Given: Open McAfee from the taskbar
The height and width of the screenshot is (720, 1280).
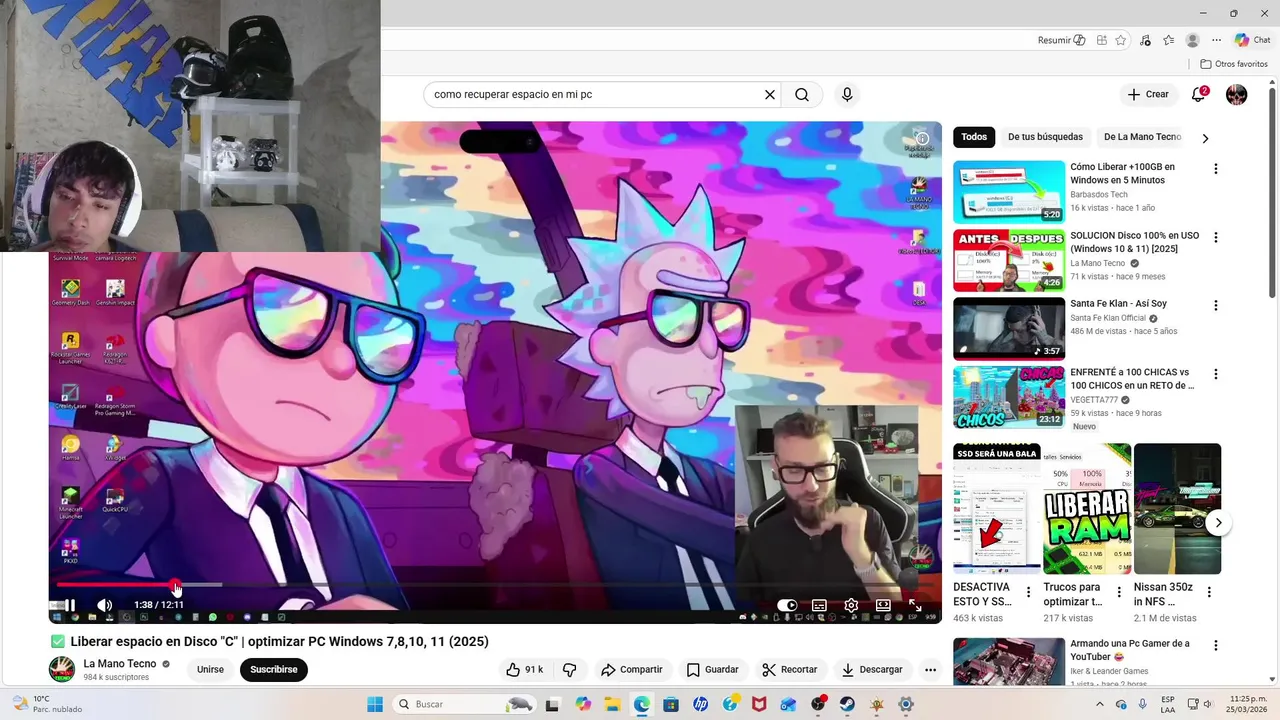Looking at the screenshot, I should (x=759, y=704).
